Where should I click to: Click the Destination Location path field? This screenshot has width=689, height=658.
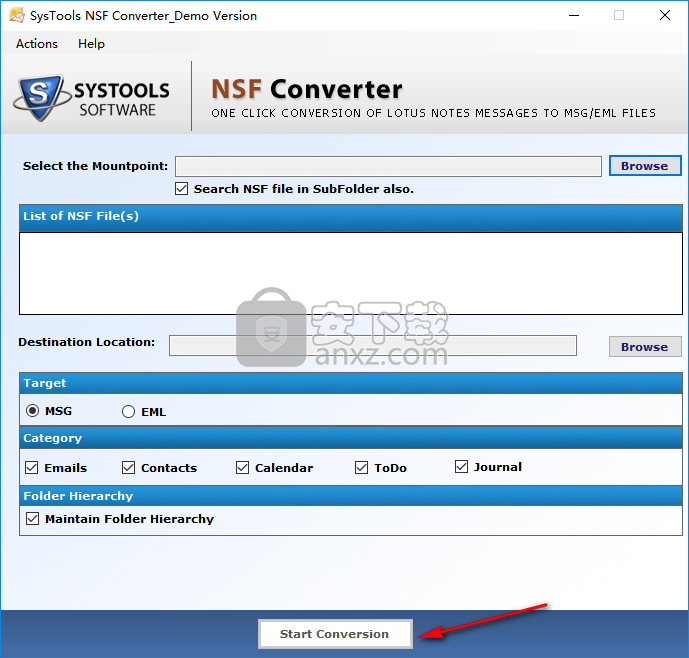(372, 346)
